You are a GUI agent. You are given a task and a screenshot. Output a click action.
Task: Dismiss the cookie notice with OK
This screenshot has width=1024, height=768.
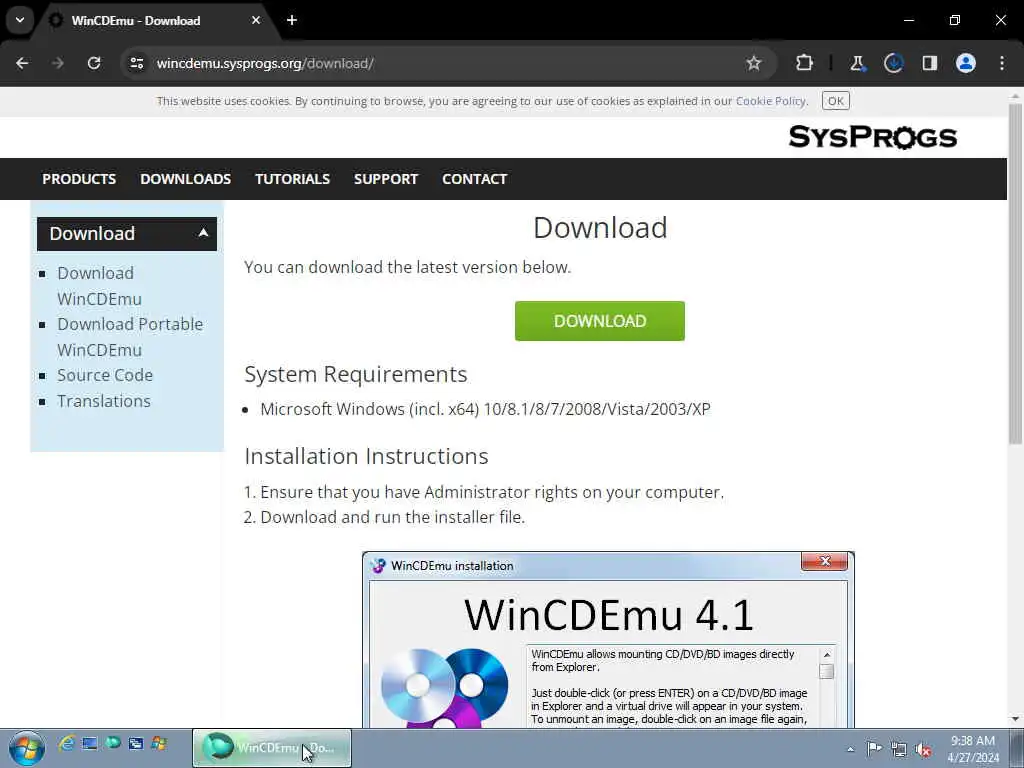coord(835,101)
